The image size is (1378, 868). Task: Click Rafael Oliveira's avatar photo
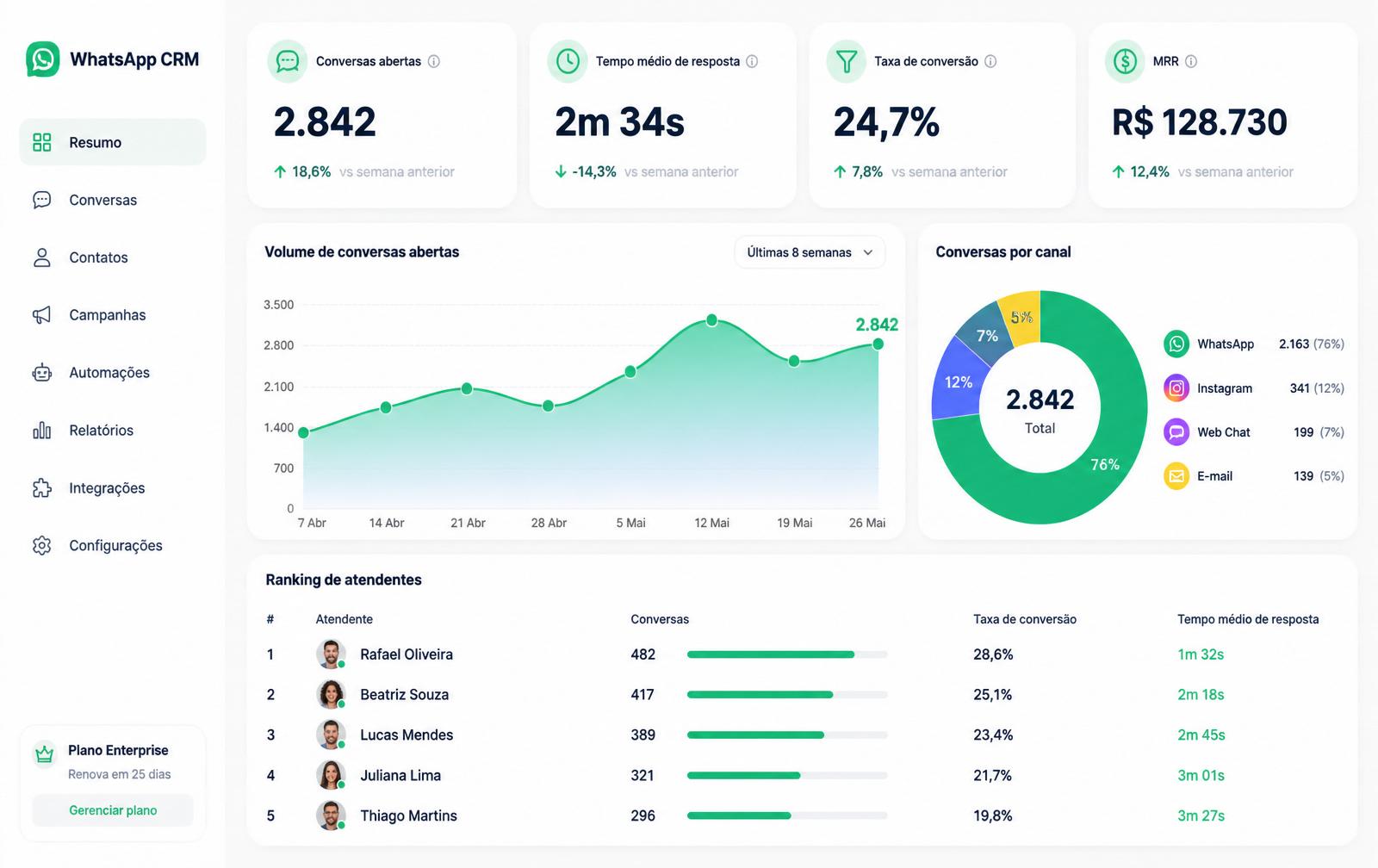click(331, 654)
